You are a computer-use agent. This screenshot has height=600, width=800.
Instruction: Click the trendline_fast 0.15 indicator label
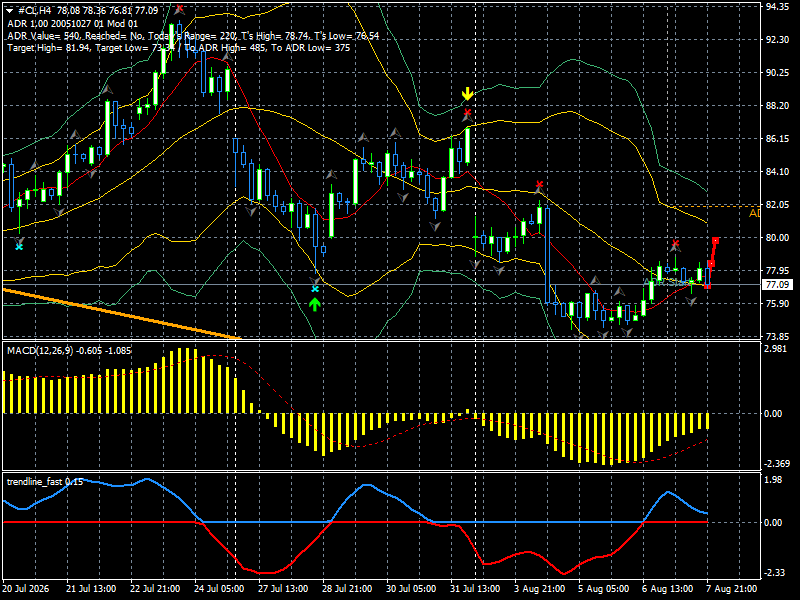45,482
